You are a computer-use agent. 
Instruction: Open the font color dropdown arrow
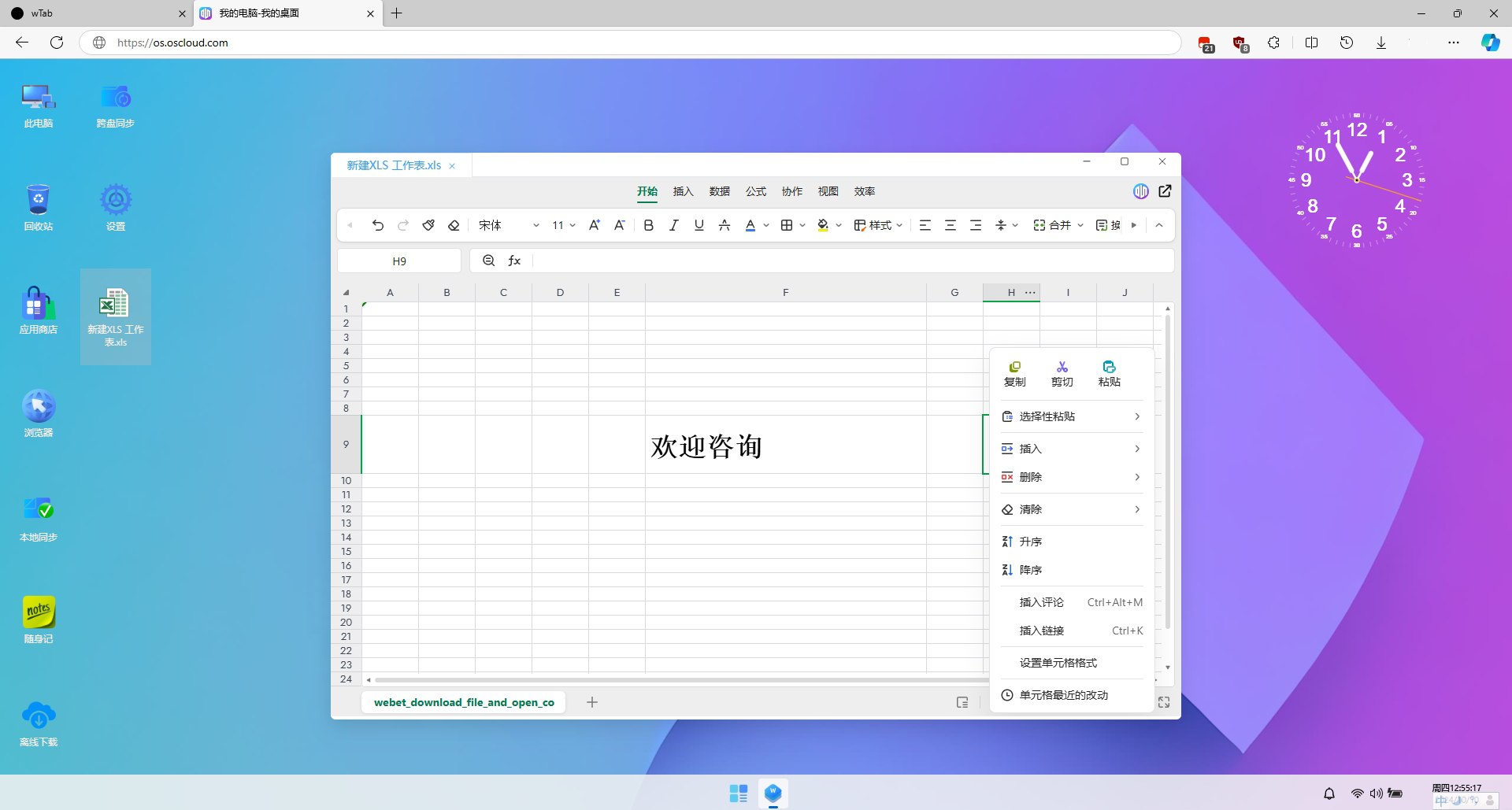coord(766,225)
